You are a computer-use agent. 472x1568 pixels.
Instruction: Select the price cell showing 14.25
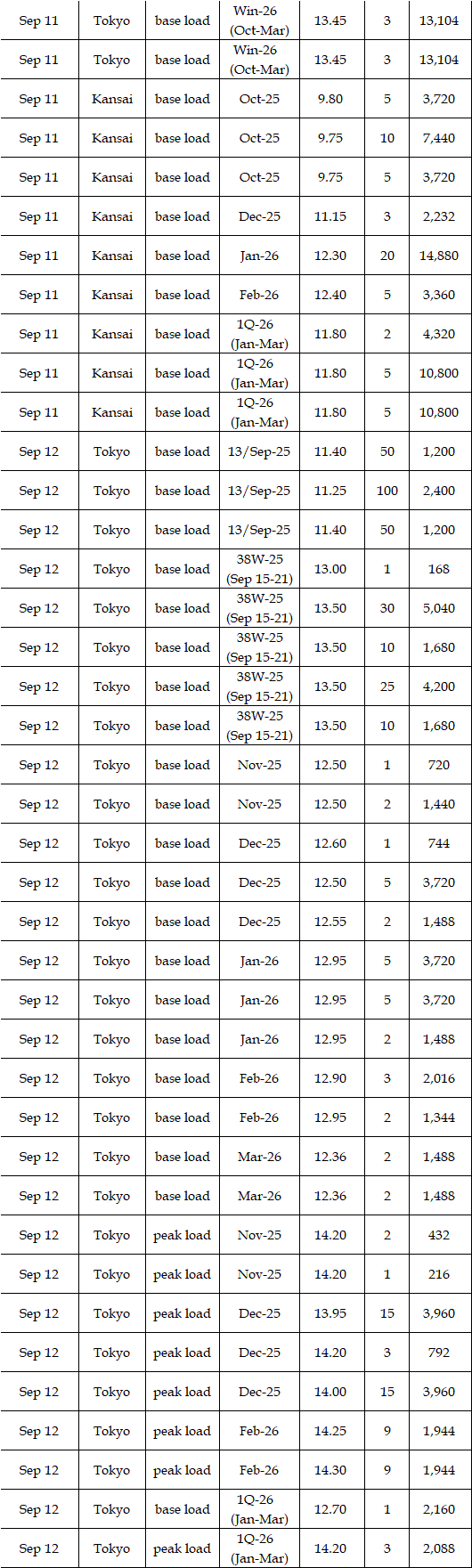tap(330, 1431)
